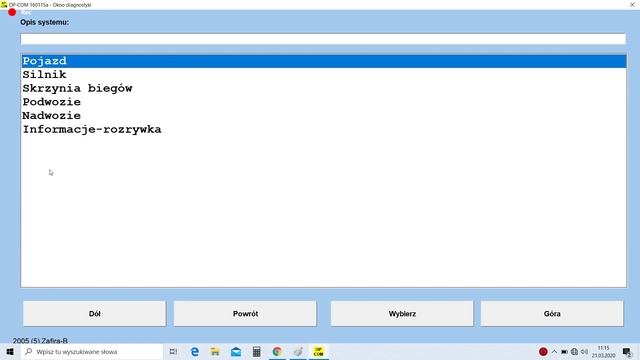Click the OP-COM title bar app icon
This screenshot has height=360, width=640.
[x=4, y=5]
